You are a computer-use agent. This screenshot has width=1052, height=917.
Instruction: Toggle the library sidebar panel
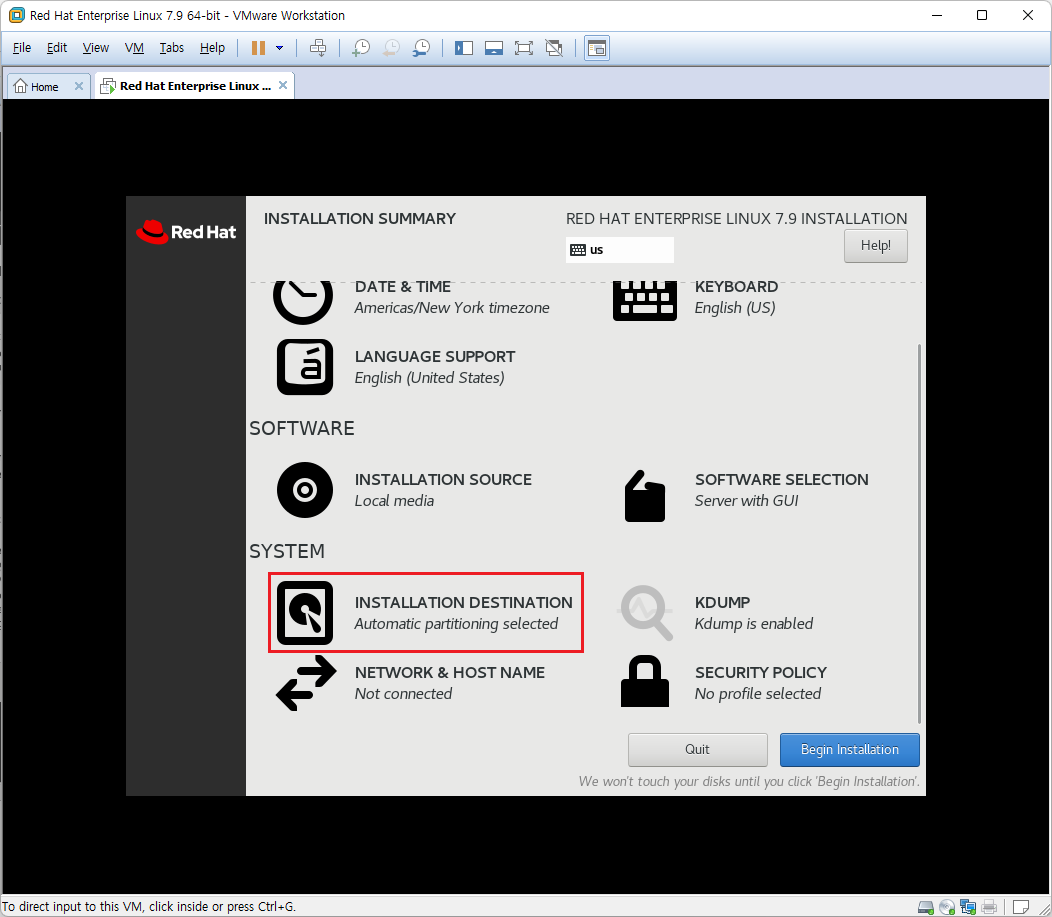pos(464,48)
